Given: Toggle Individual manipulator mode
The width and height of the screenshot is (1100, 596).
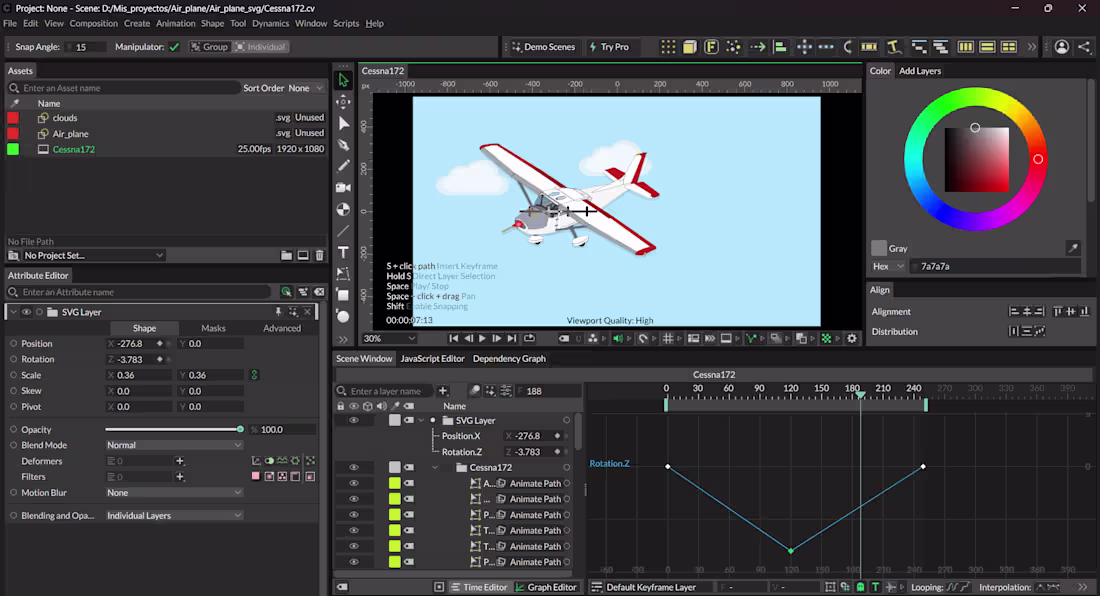Looking at the screenshot, I should pyautogui.click(x=260, y=47).
